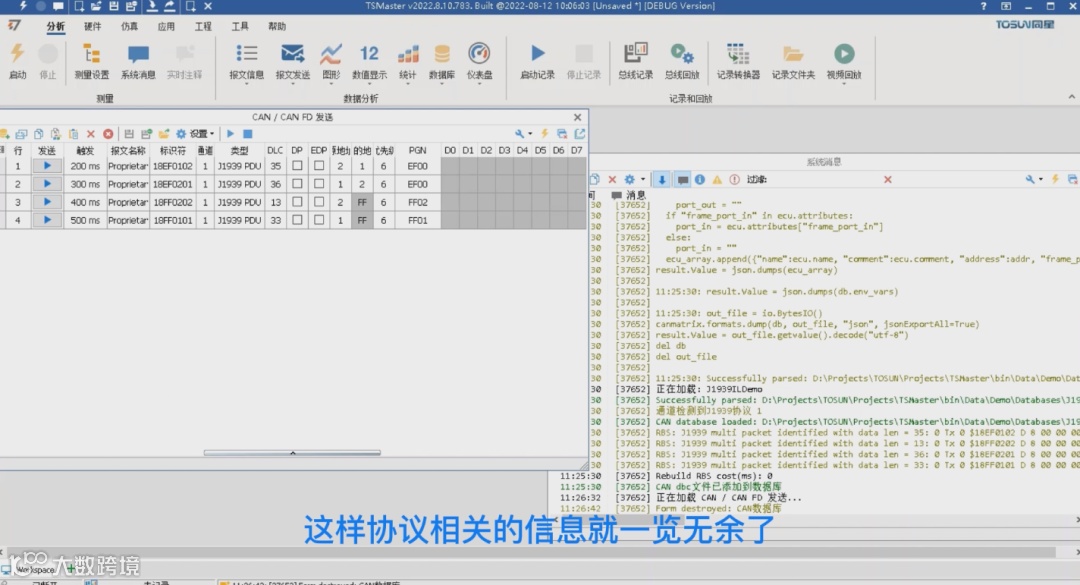This screenshot has height=585, width=1080.
Task: Toggle DP checkbox in row 4
Action: [x=297, y=220]
